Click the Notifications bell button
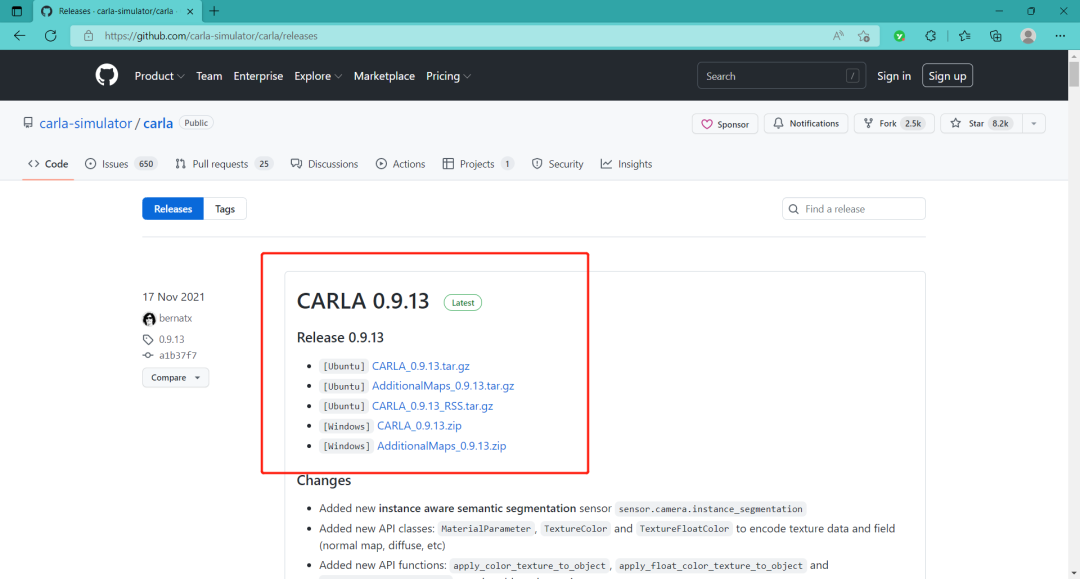Viewport: 1080px width, 579px height. click(806, 123)
